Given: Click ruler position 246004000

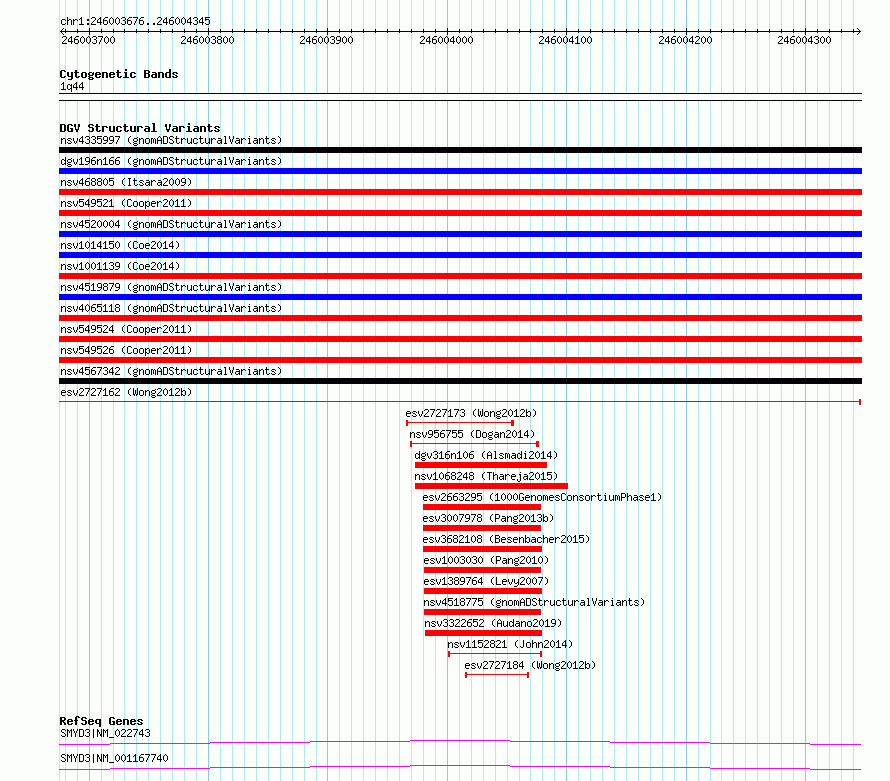Looking at the screenshot, I should pos(446,40).
